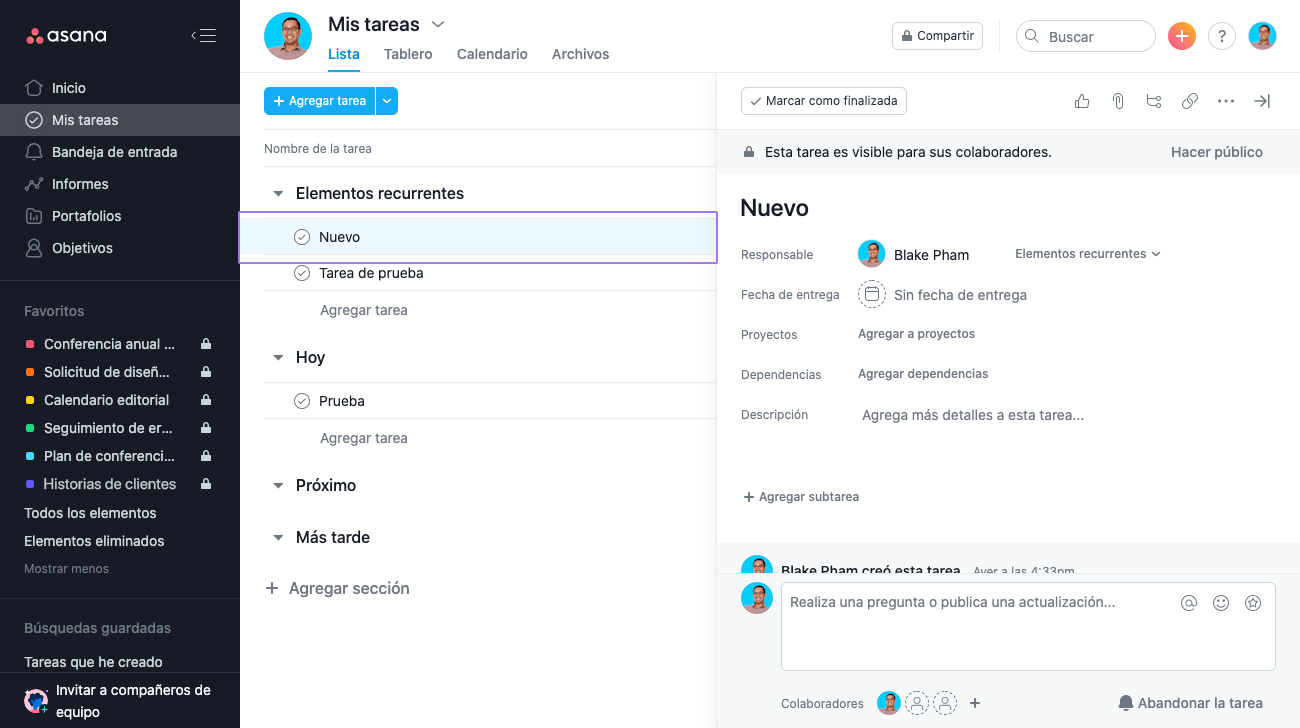Viewport: 1300px width, 728px height.
Task: Mark the Nuevo task complete in list
Action: tap(301, 237)
